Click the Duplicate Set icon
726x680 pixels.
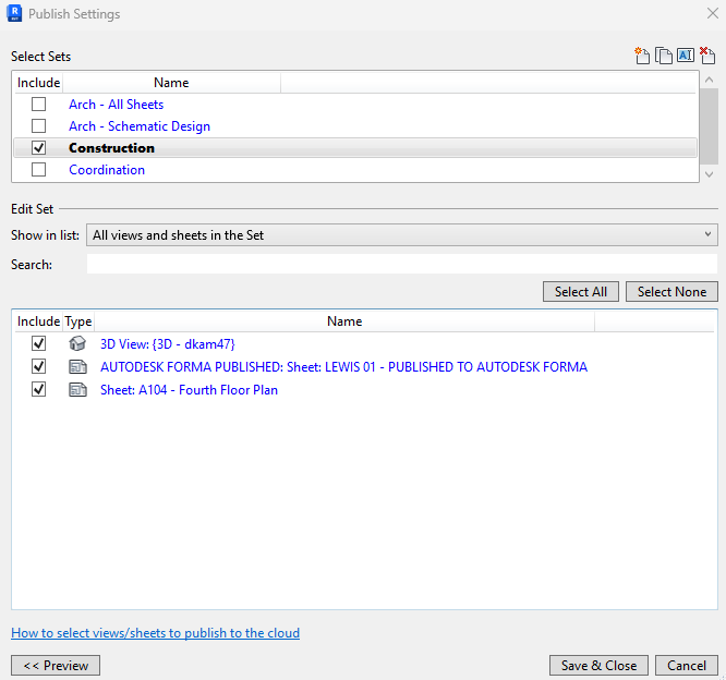pos(663,56)
